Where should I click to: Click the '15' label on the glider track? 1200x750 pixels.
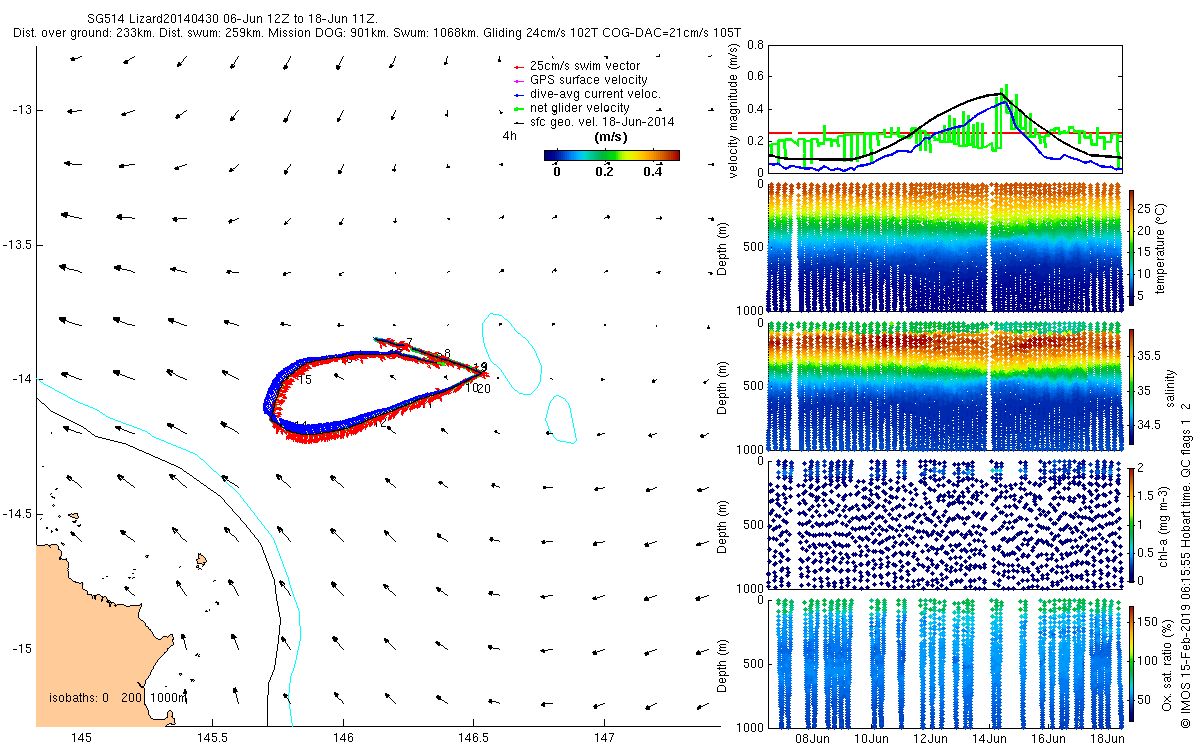[306, 381]
